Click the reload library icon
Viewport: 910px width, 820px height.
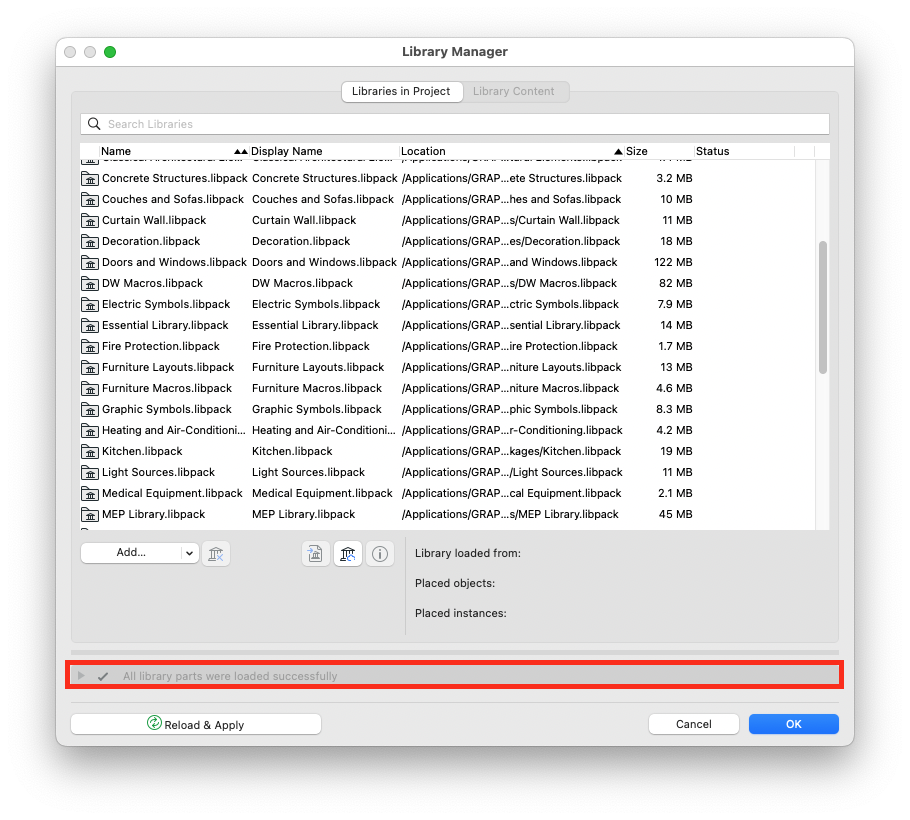[x=347, y=553]
